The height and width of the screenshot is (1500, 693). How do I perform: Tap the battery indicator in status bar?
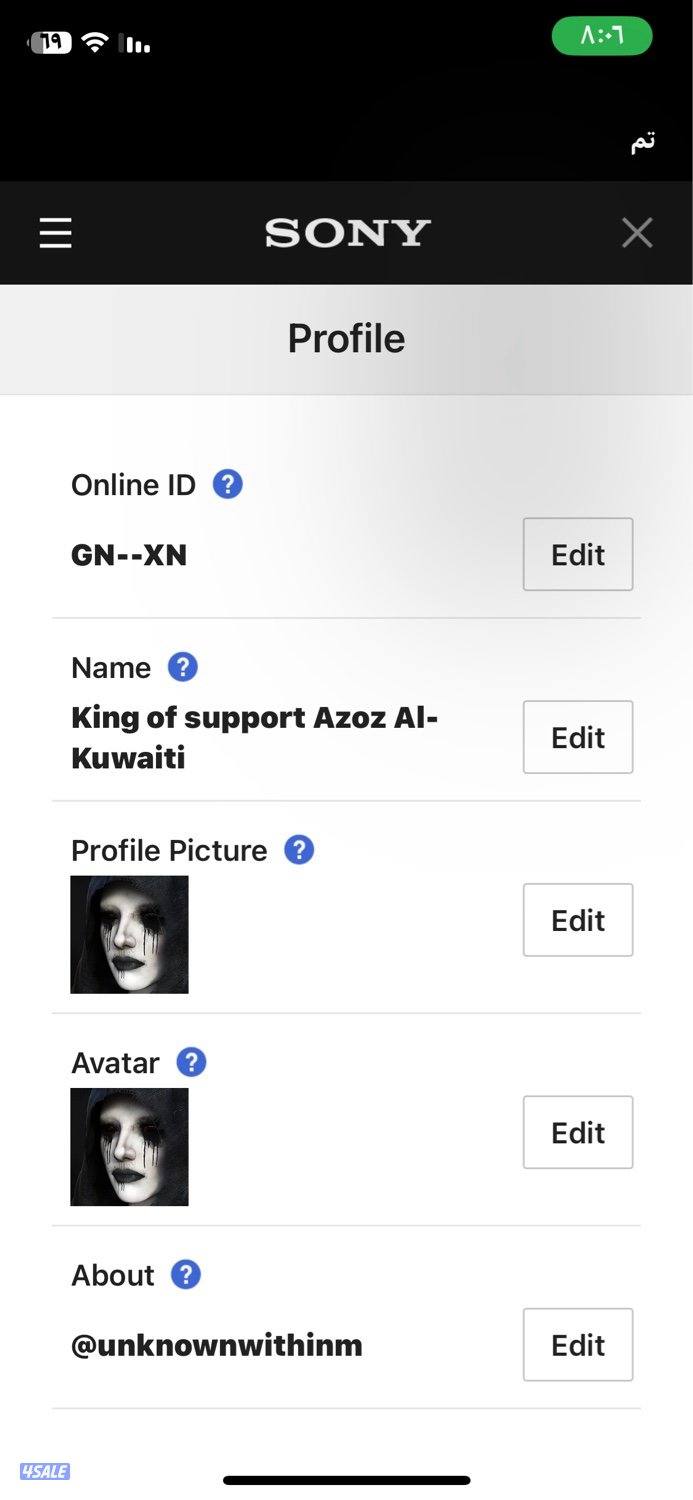(51, 43)
